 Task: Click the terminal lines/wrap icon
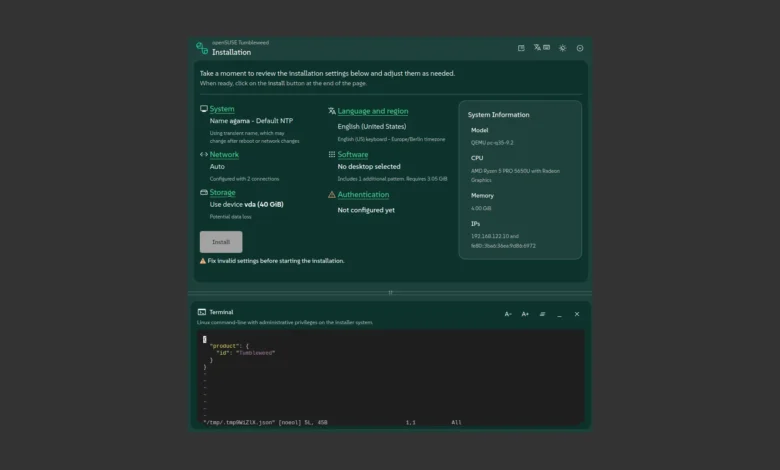coord(542,314)
